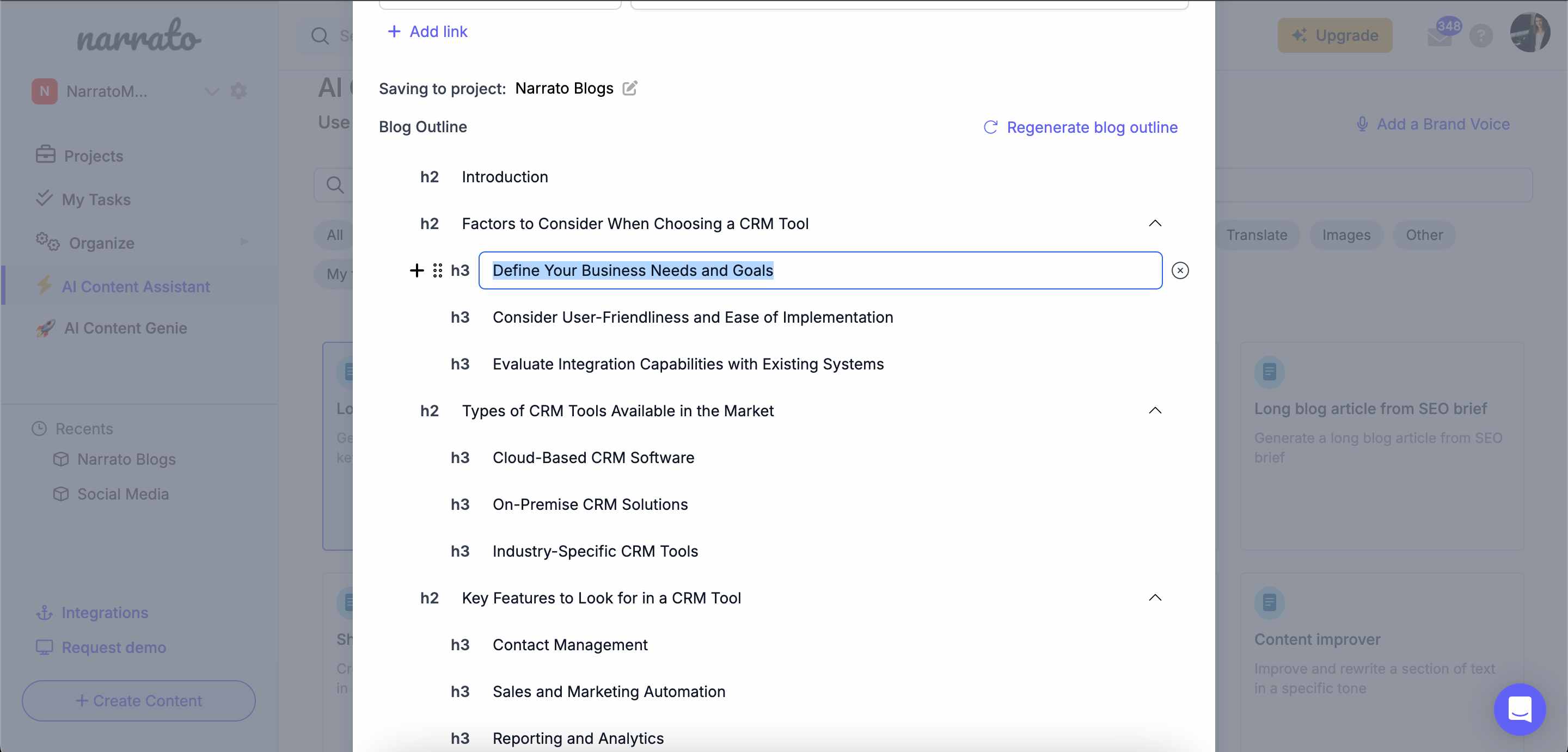1568x752 pixels.
Task: Select the Translate filter tab
Action: [1257, 235]
